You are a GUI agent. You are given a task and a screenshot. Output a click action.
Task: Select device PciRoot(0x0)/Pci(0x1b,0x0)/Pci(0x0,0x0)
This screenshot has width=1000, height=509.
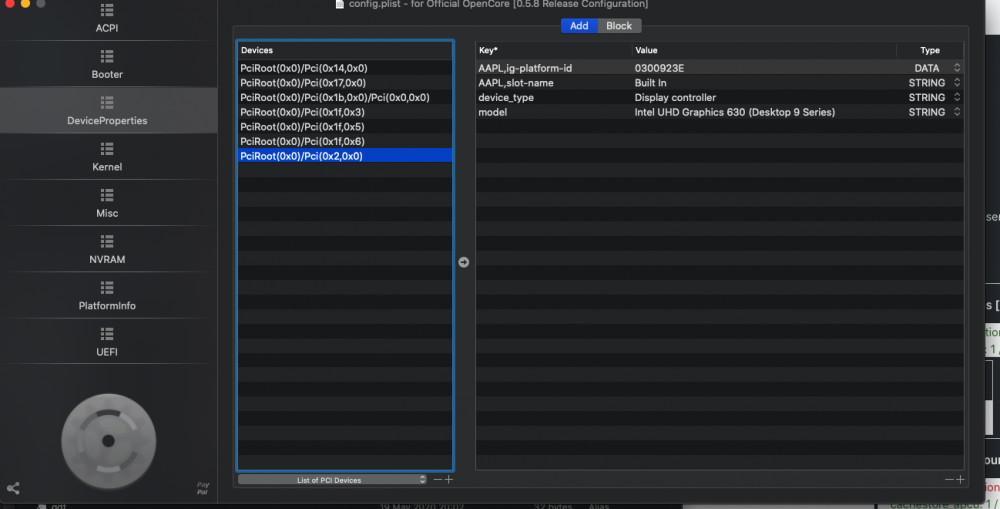(x=345, y=97)
